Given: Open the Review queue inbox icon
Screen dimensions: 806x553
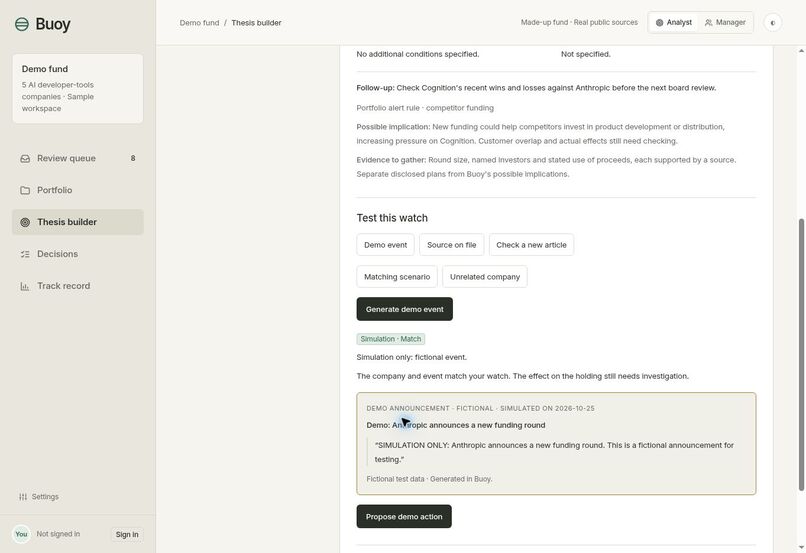Looking at the screenshot, I should [x=25, y=158].
